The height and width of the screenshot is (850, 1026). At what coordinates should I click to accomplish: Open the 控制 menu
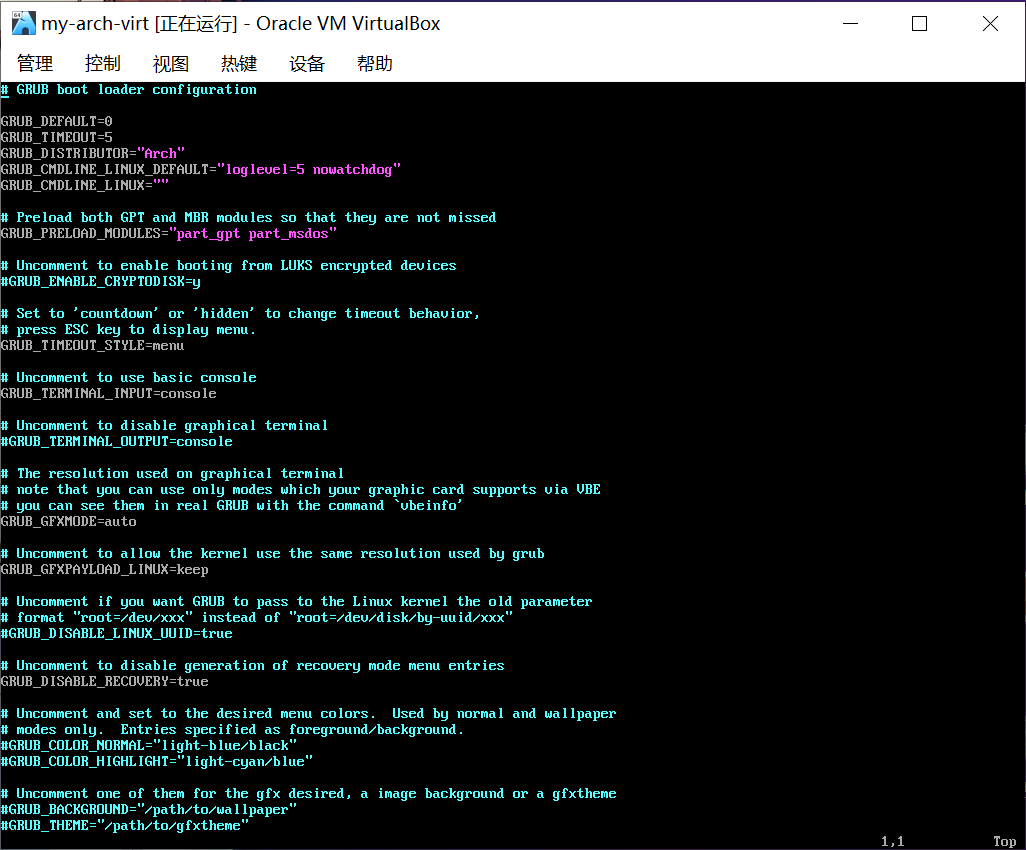[102, 63]
